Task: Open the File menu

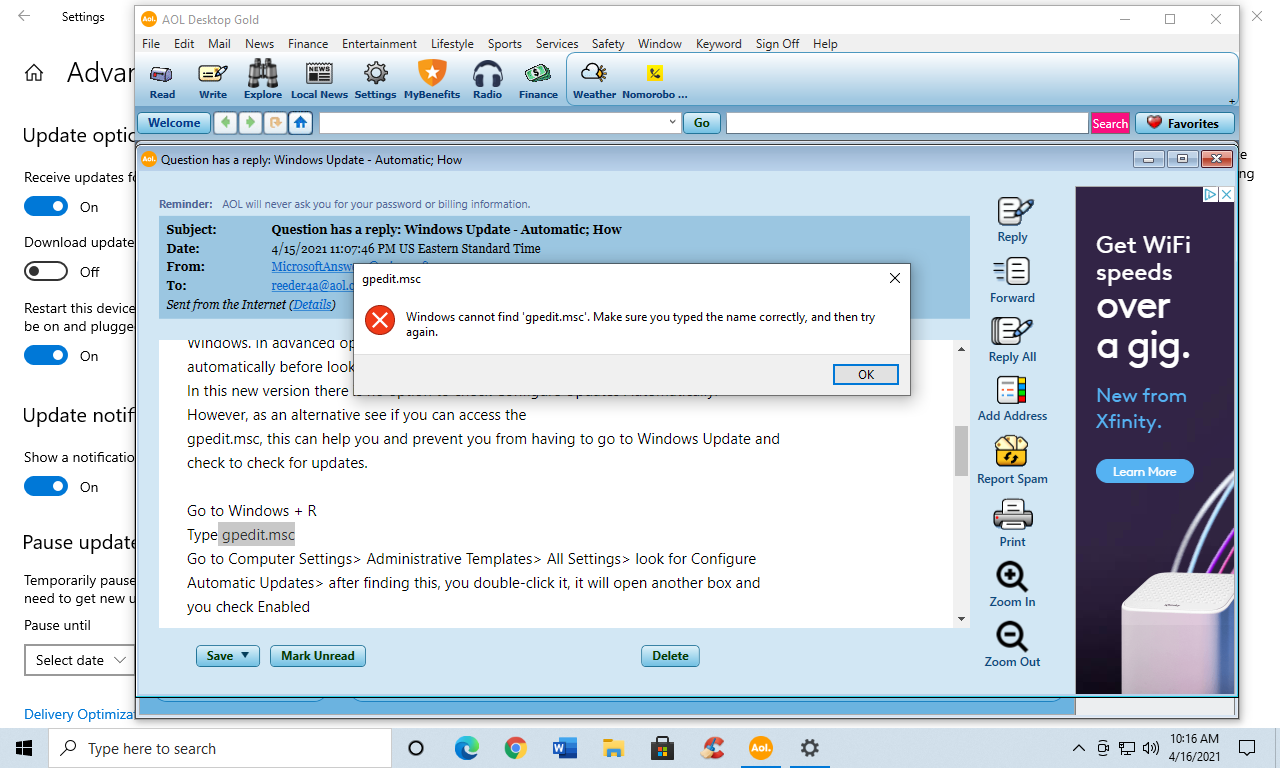Action: (151, 44)
